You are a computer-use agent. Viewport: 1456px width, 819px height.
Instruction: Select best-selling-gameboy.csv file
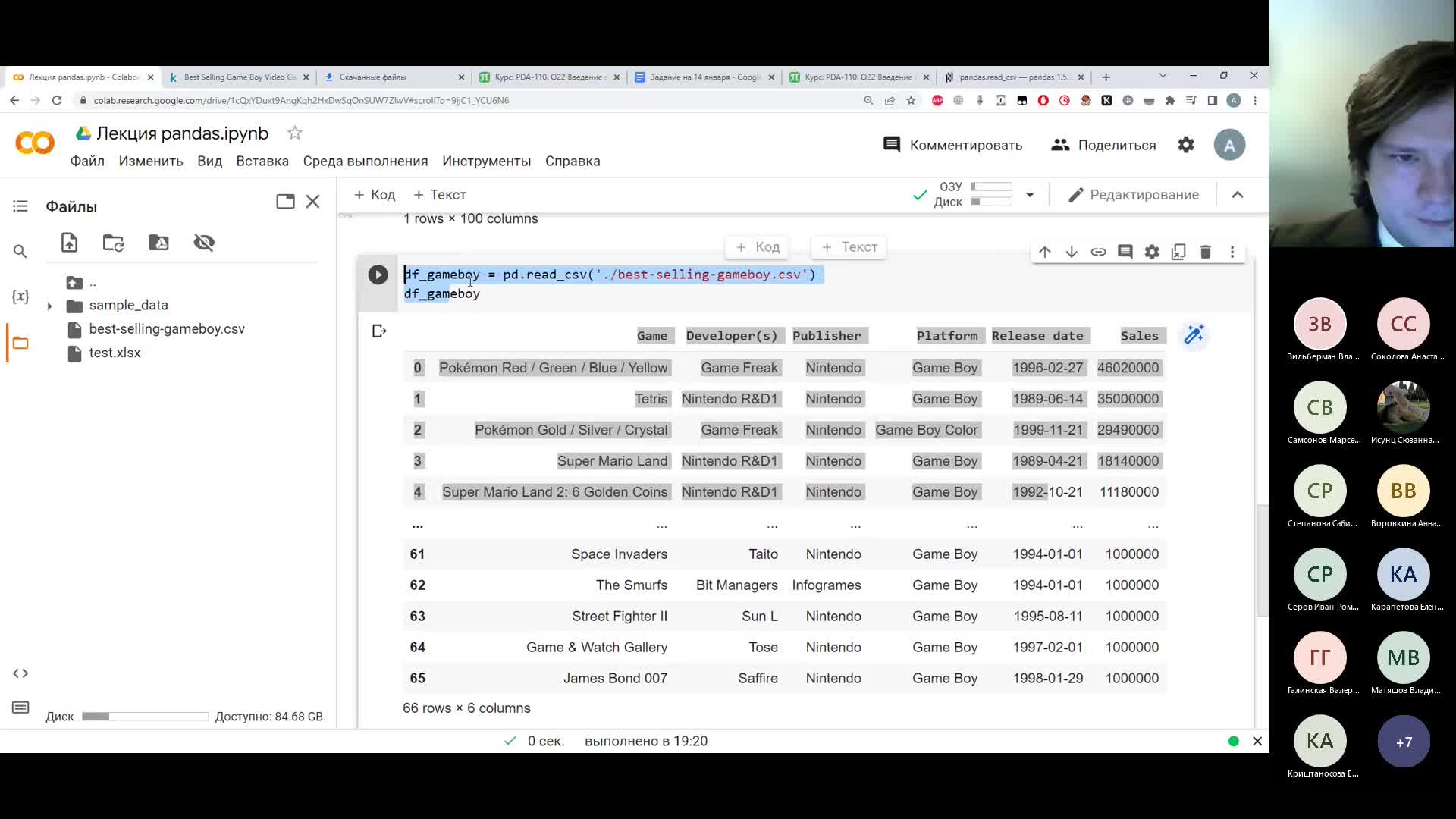pyautogui.click(x=167, y=329)
